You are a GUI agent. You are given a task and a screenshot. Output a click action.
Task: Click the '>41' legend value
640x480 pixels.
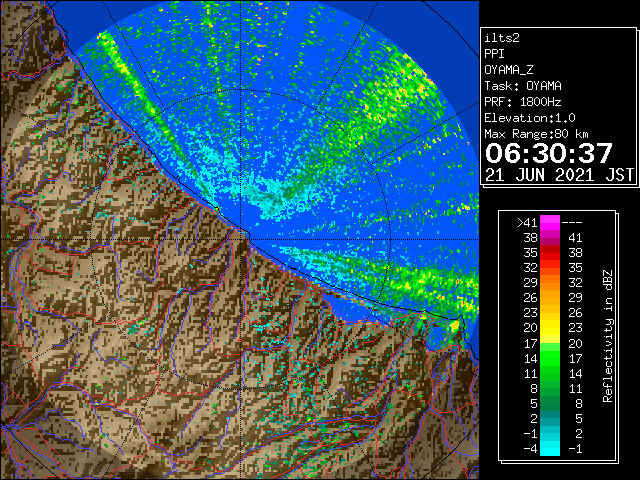[527, 223]
